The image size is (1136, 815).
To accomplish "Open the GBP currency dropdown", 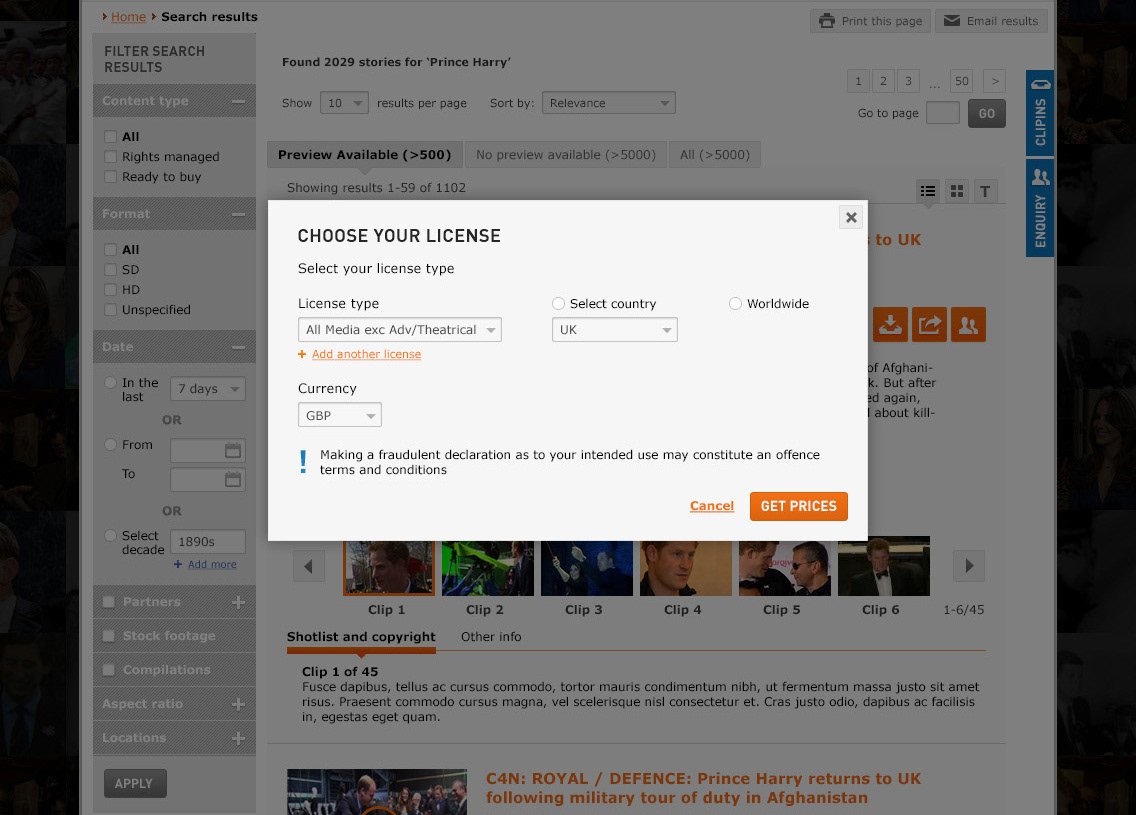I will (339, 414).
